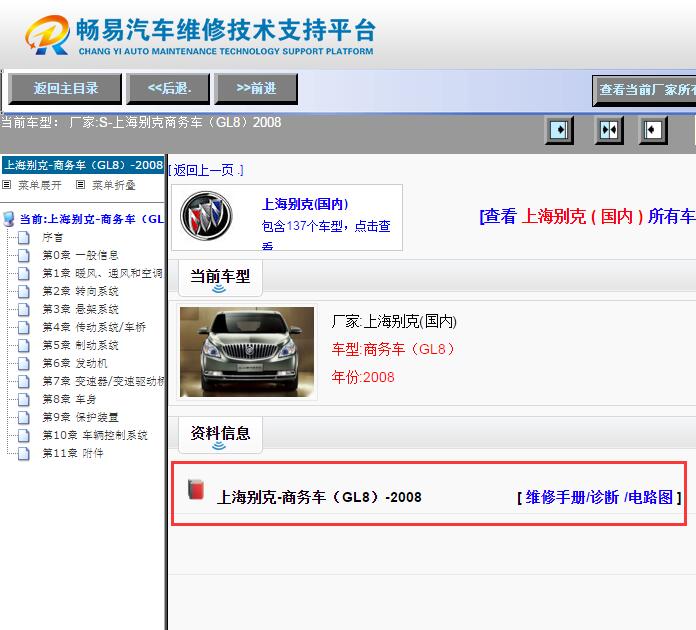Click the page icon beside 第7章 变速器
Screen dimensions: 696x630
click(x=24, y=381)
